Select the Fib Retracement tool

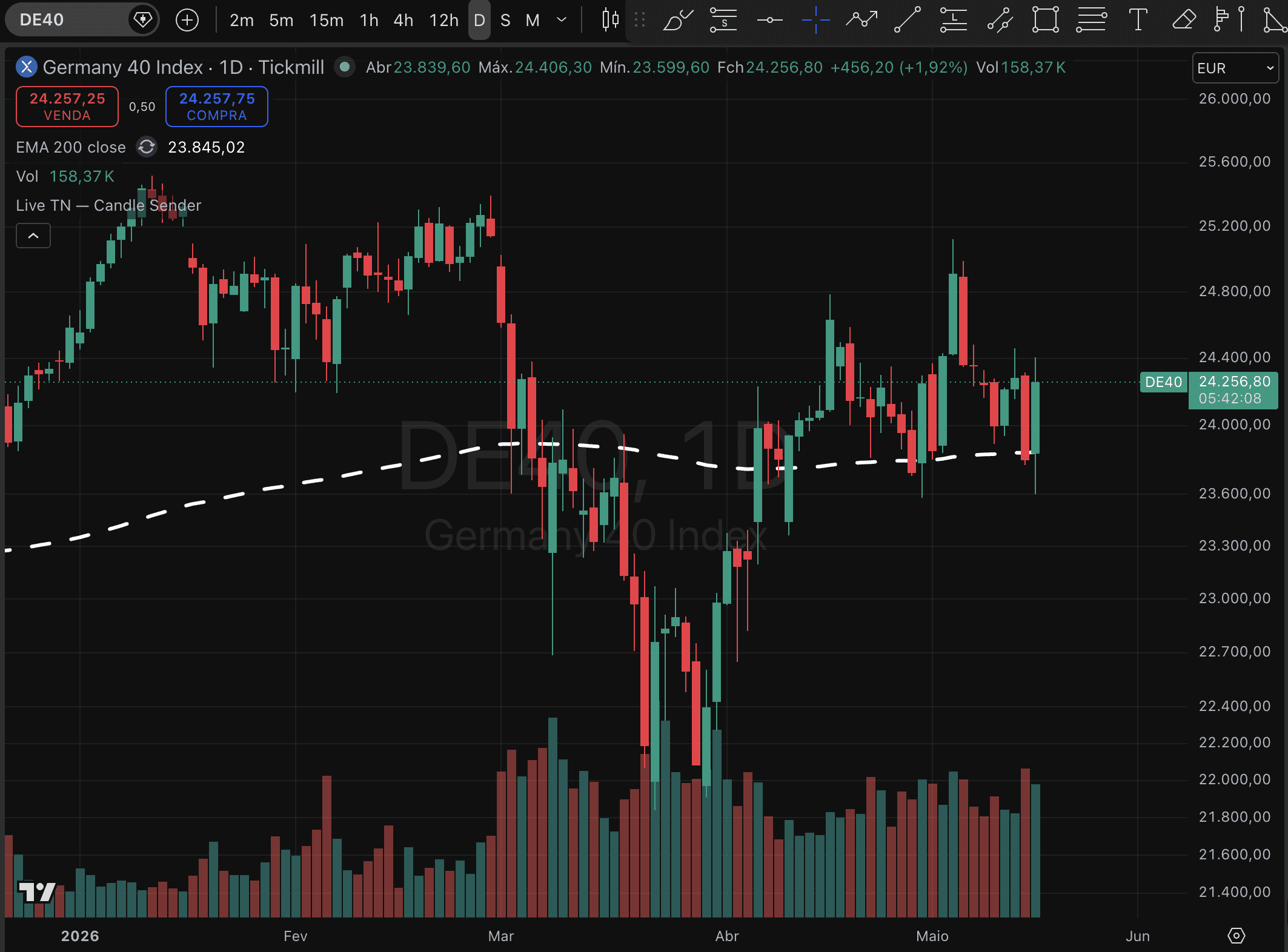point(1092,20)
